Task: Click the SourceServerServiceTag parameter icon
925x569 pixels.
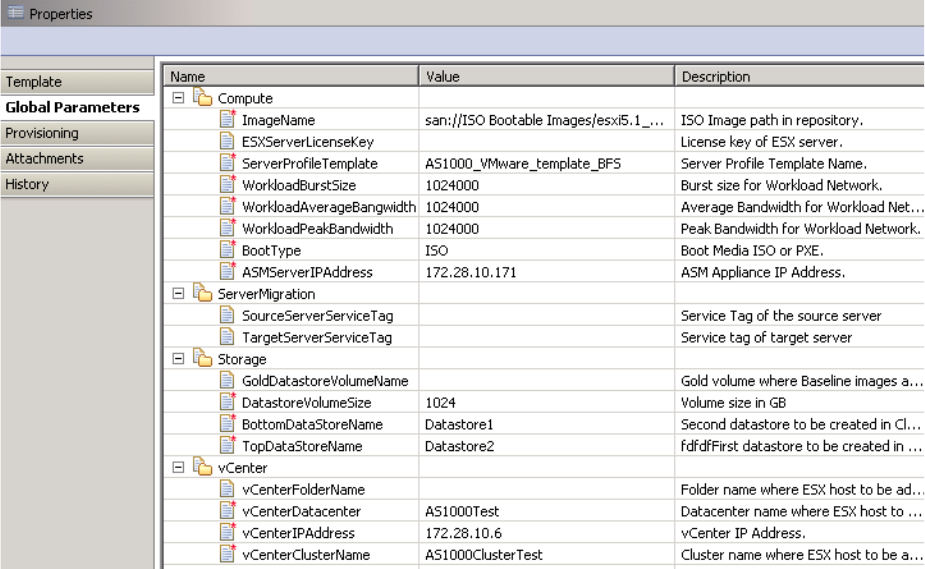Action: [227, 316]
